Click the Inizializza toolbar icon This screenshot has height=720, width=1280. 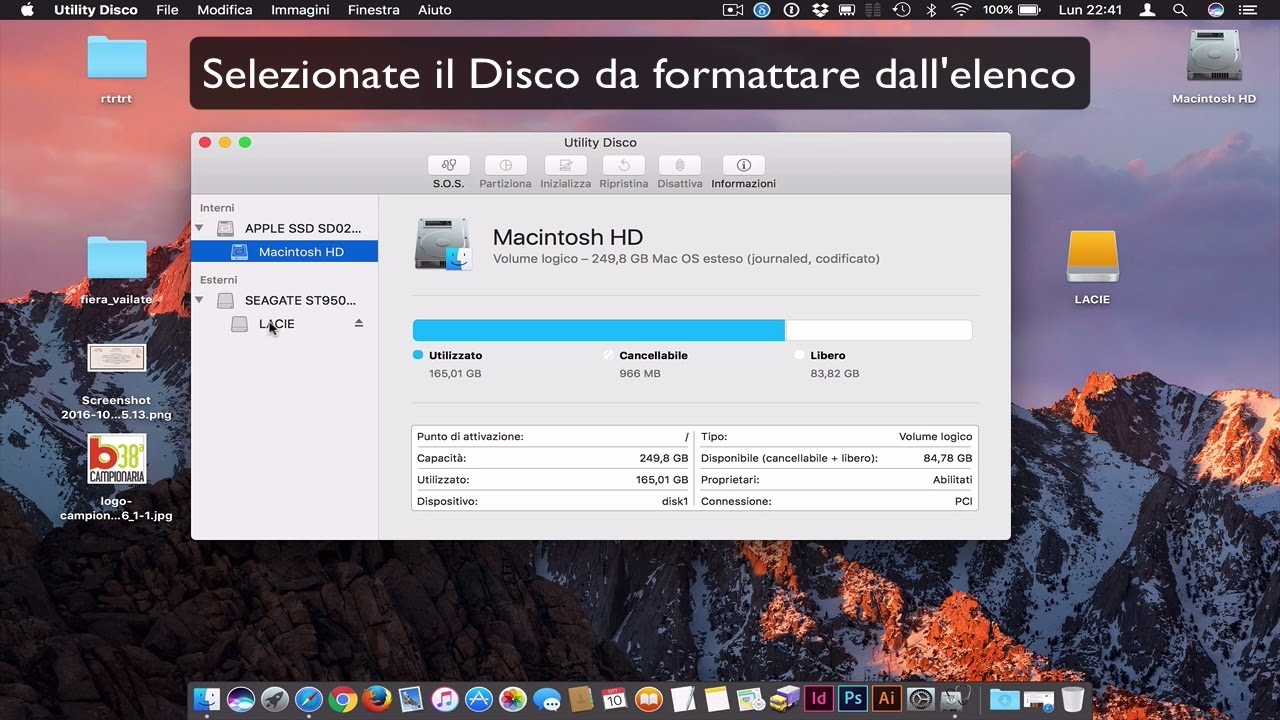pos(566,165)
